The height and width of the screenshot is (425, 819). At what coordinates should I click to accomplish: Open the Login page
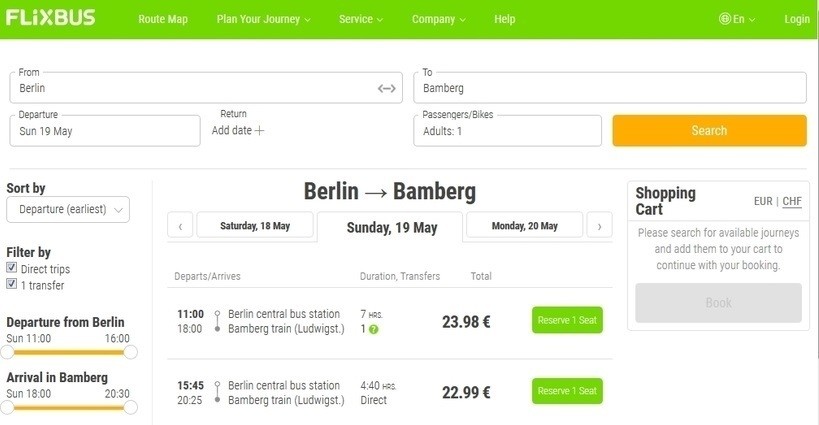[797, 19]
